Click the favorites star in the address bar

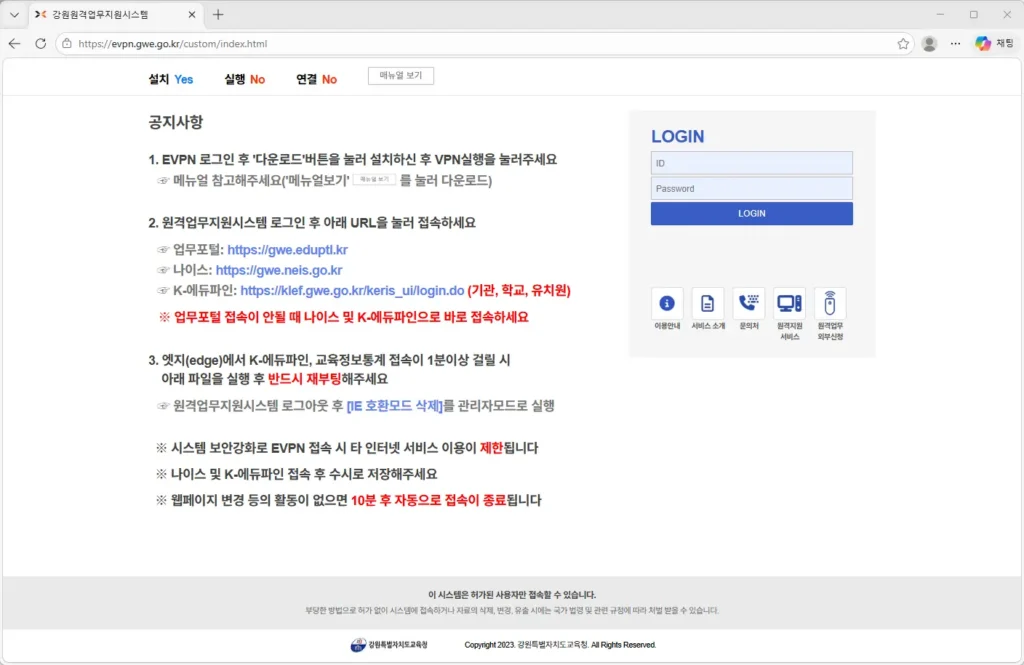click(x=901, y=44)
